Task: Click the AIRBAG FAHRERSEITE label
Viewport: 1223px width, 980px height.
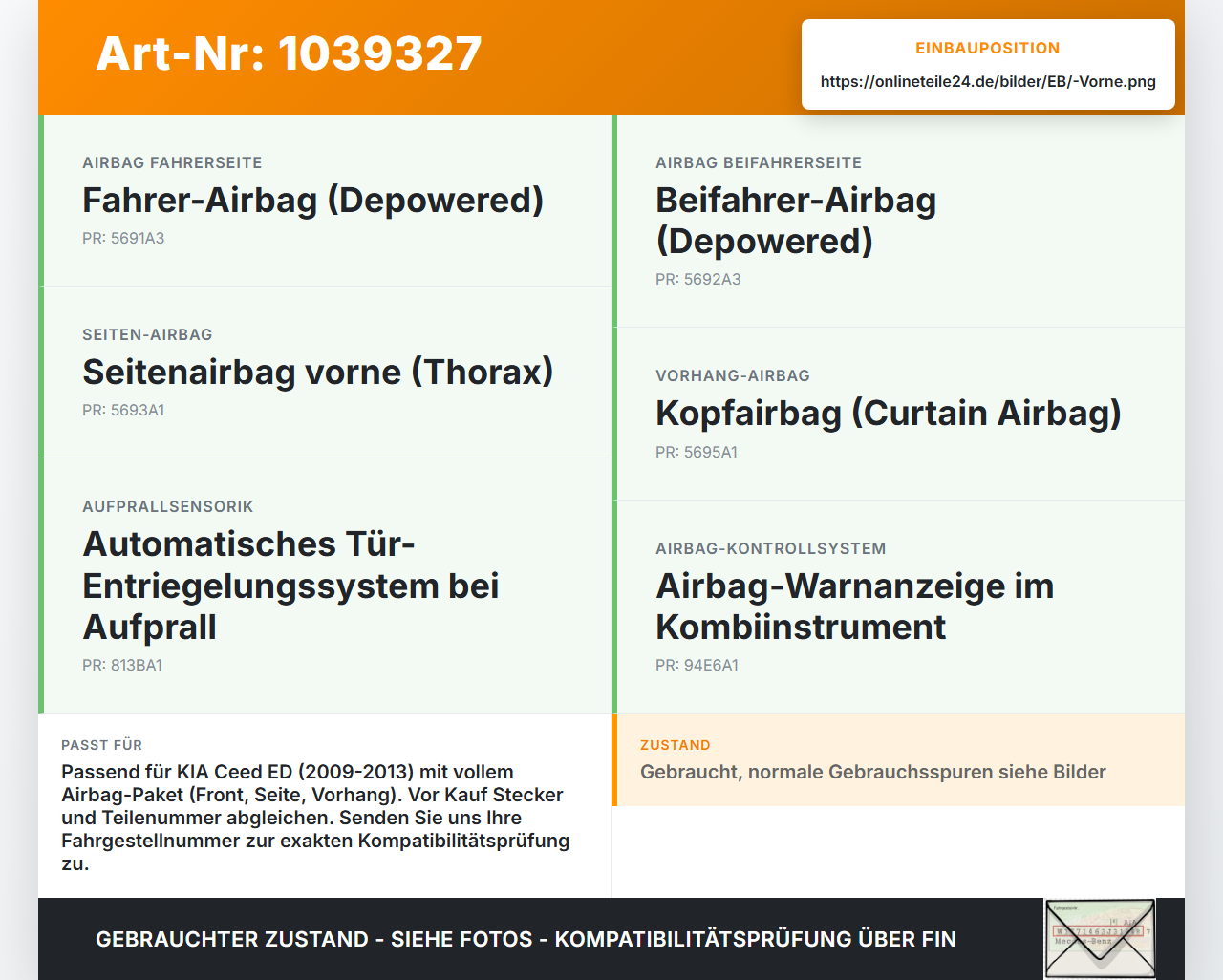Action: [172, 162]
